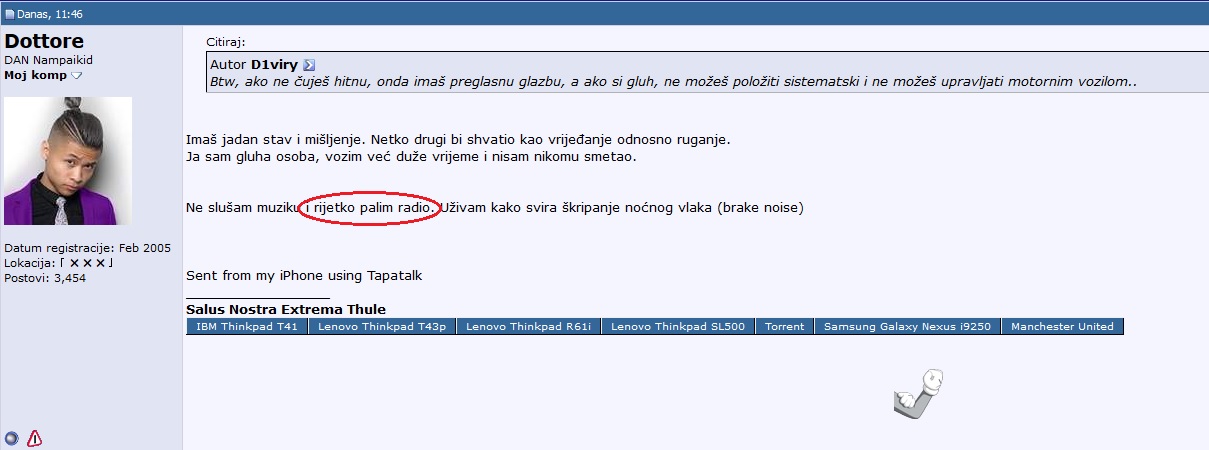Click the Lenovo Thinkpad R61i signature cell

(529, 326)
